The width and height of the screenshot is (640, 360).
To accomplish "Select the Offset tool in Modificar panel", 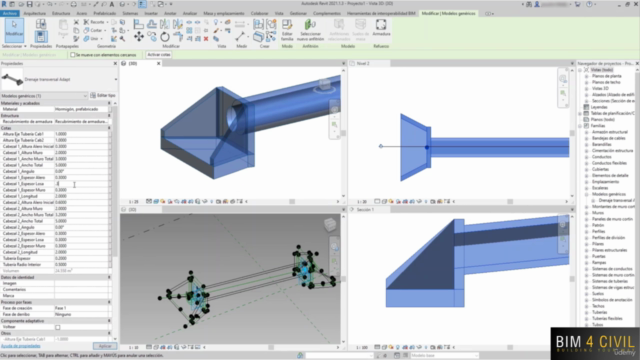I will (152, 24).
